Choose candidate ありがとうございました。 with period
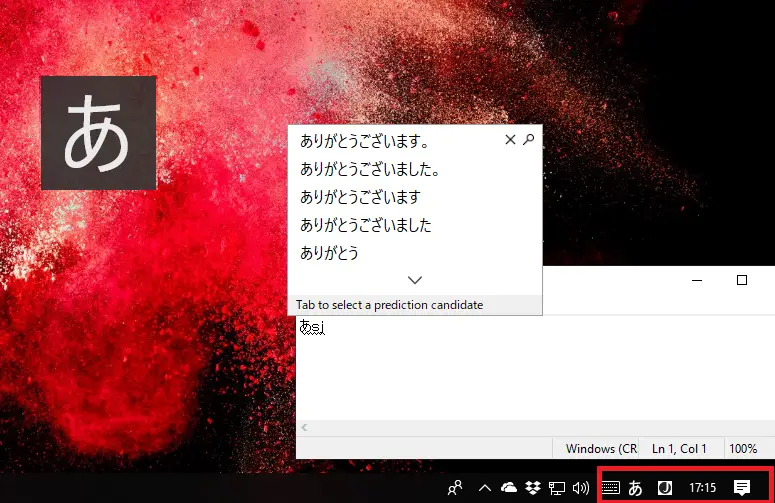 tap(370, 169)
